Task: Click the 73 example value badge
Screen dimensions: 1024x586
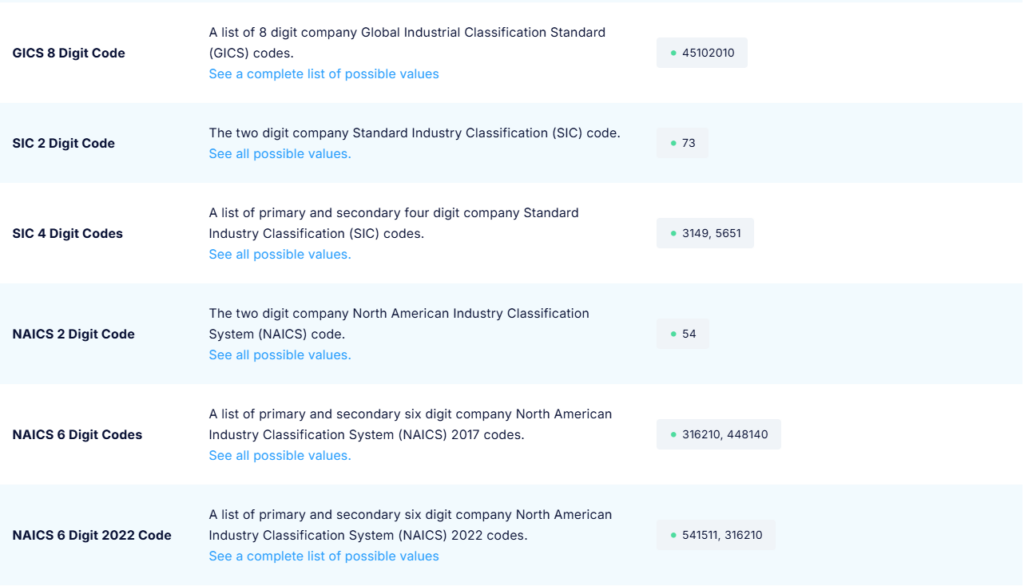Action: coord(682,143)
